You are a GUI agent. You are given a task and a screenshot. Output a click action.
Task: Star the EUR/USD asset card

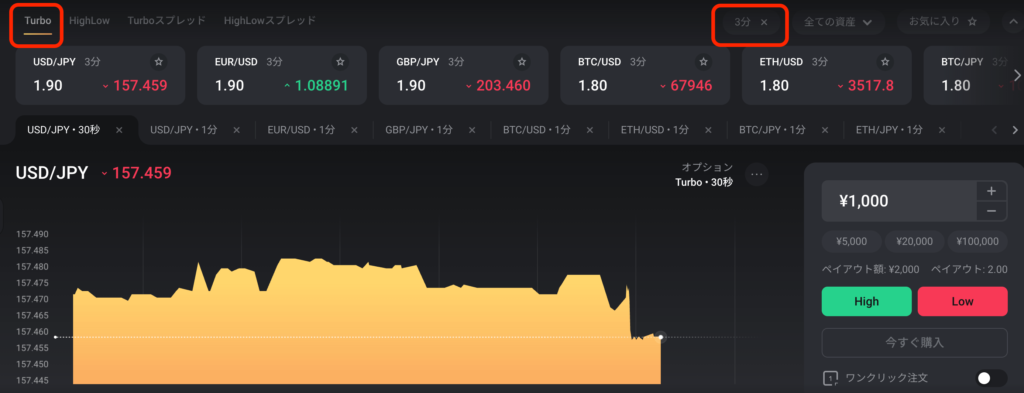tap(340, 62)
